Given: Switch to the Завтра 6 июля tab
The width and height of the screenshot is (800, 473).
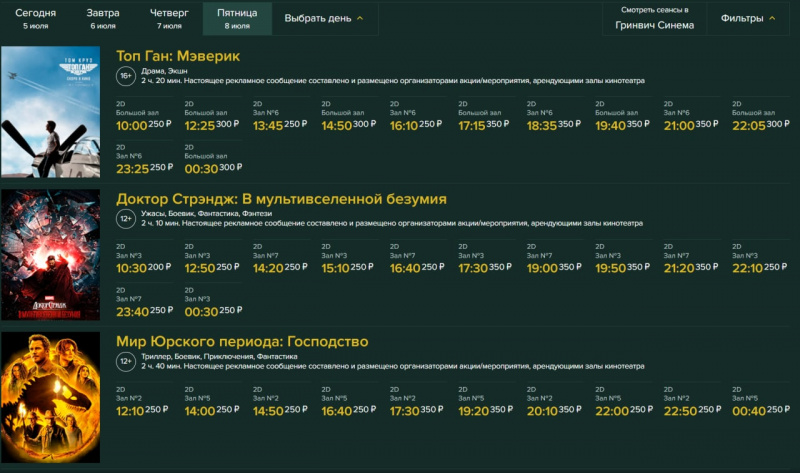Looking at the screenshot, I should tap(102, 18).
